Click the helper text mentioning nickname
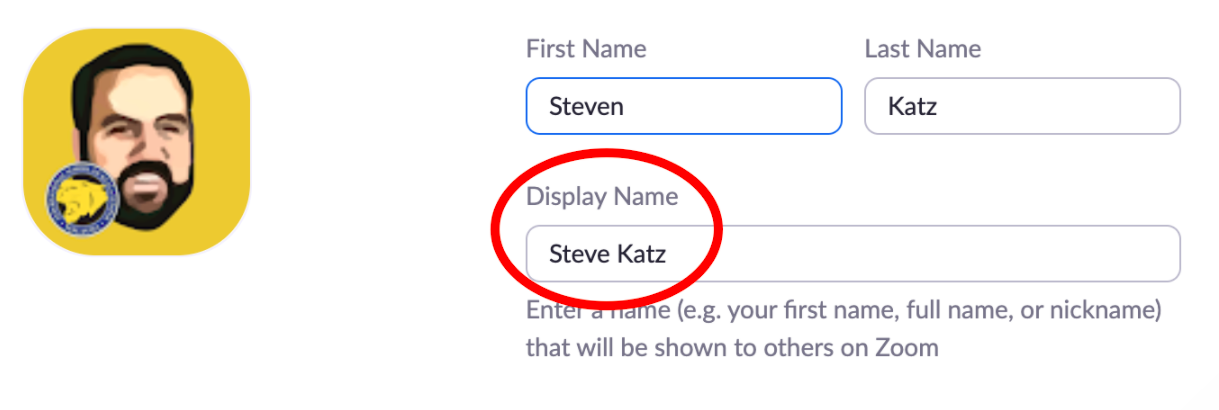1219x410 pixels. (x=843, y=312)
